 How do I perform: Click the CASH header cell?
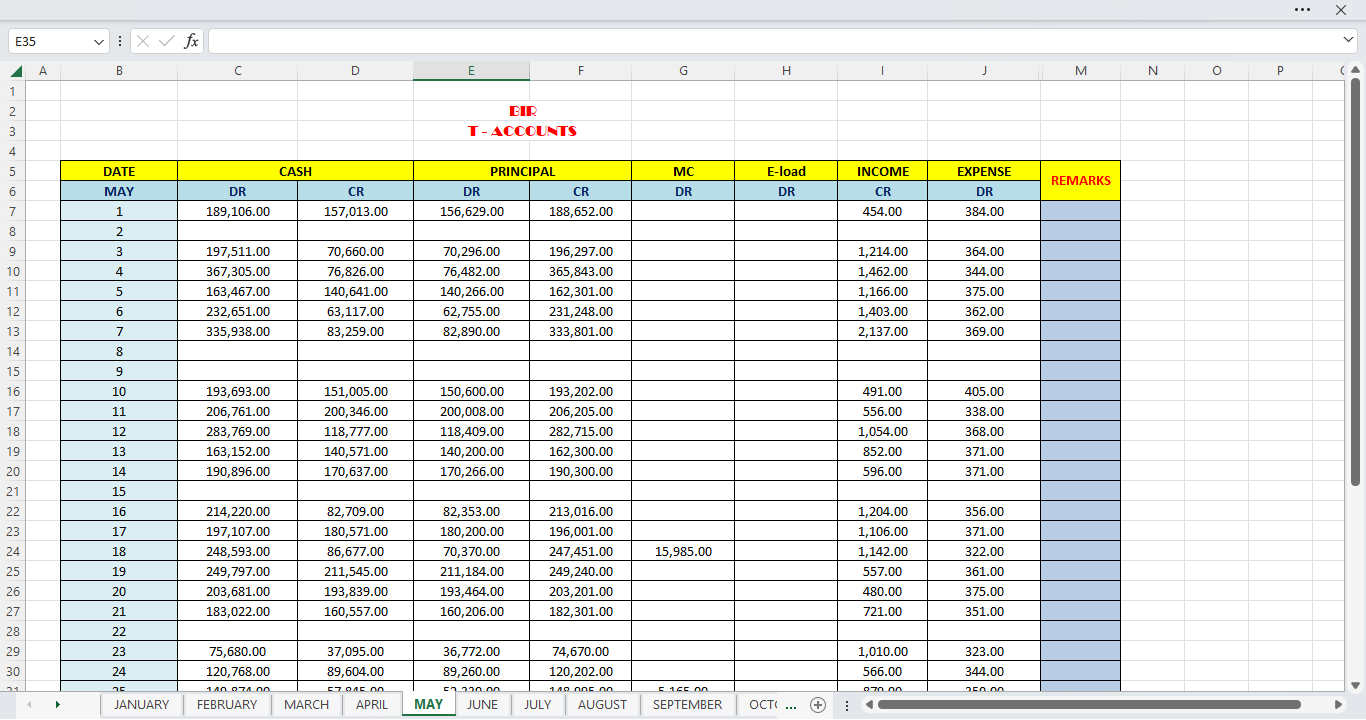(x=295, y=171)
